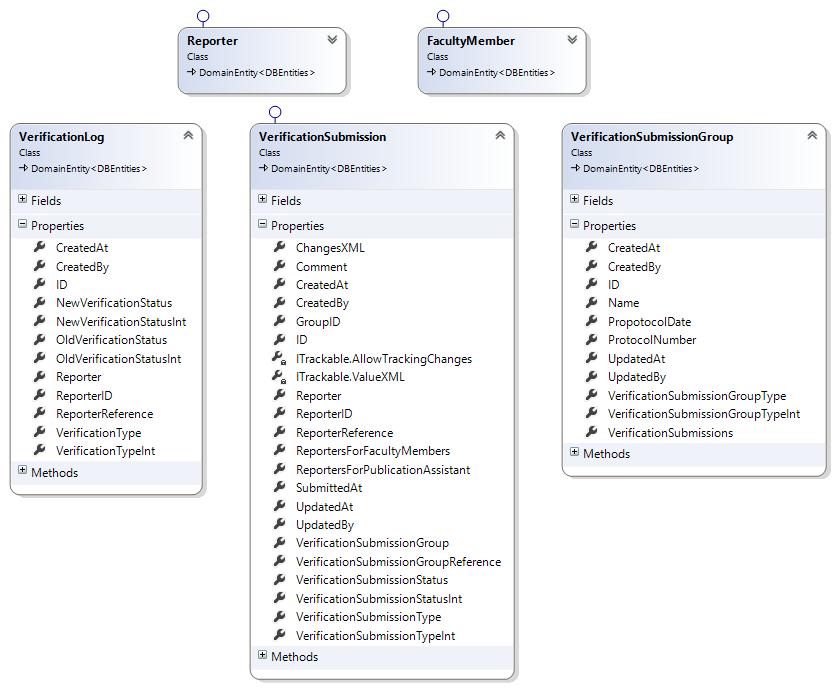
Task: Click wrench icon beside VerificationTypeInt
Action: [40, 450]
